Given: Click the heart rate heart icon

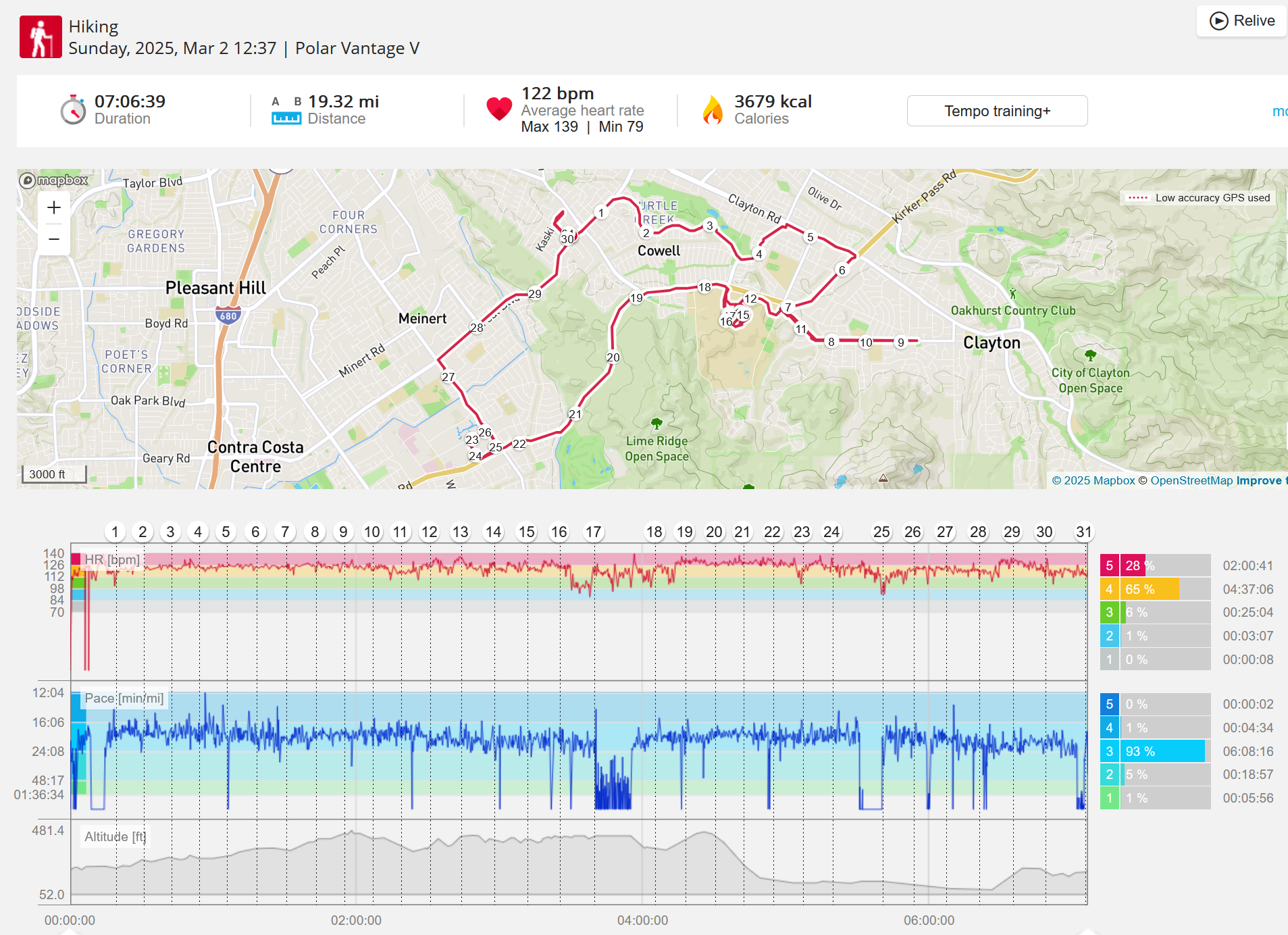Looking at the screenshot, I should tap(499, 109).
